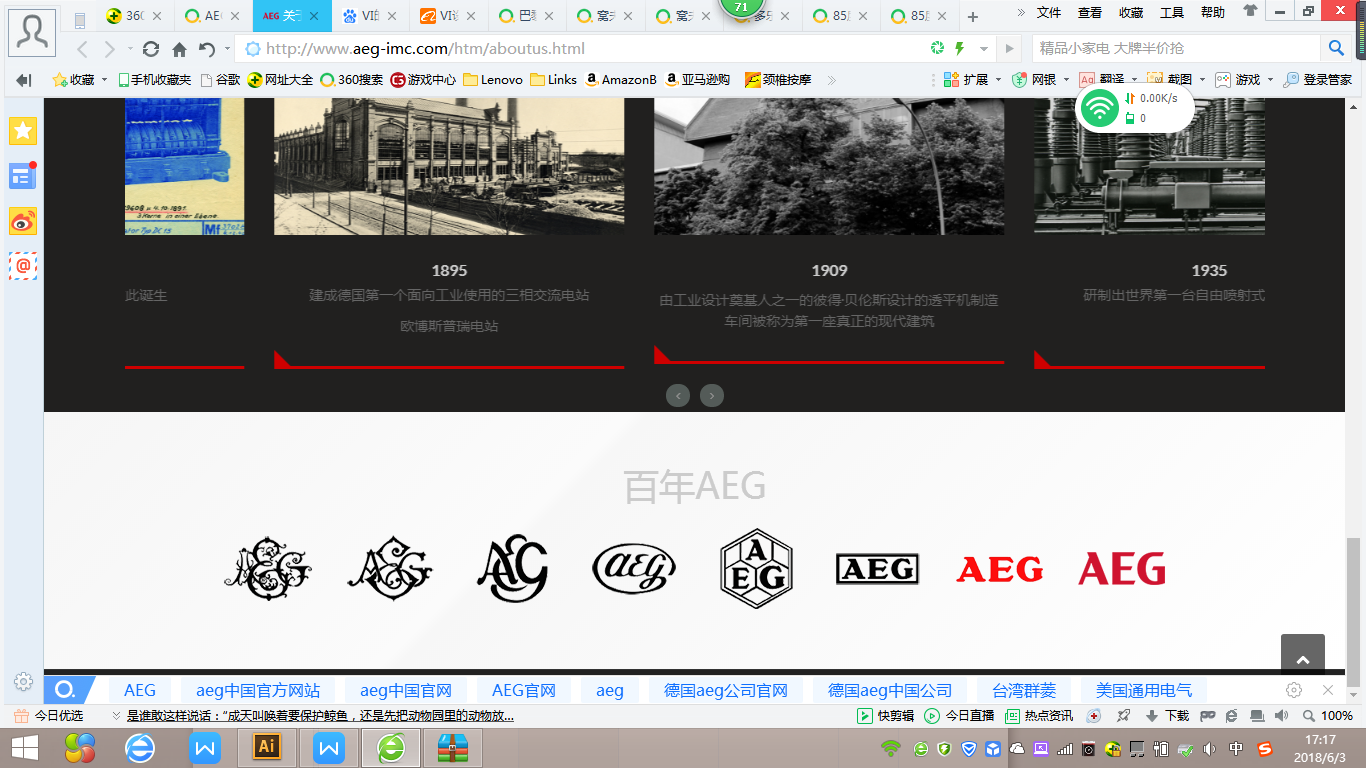Open the mail @ sidebar icon
This screenshot has height=768, width=1366.
[x=23, y=266]
